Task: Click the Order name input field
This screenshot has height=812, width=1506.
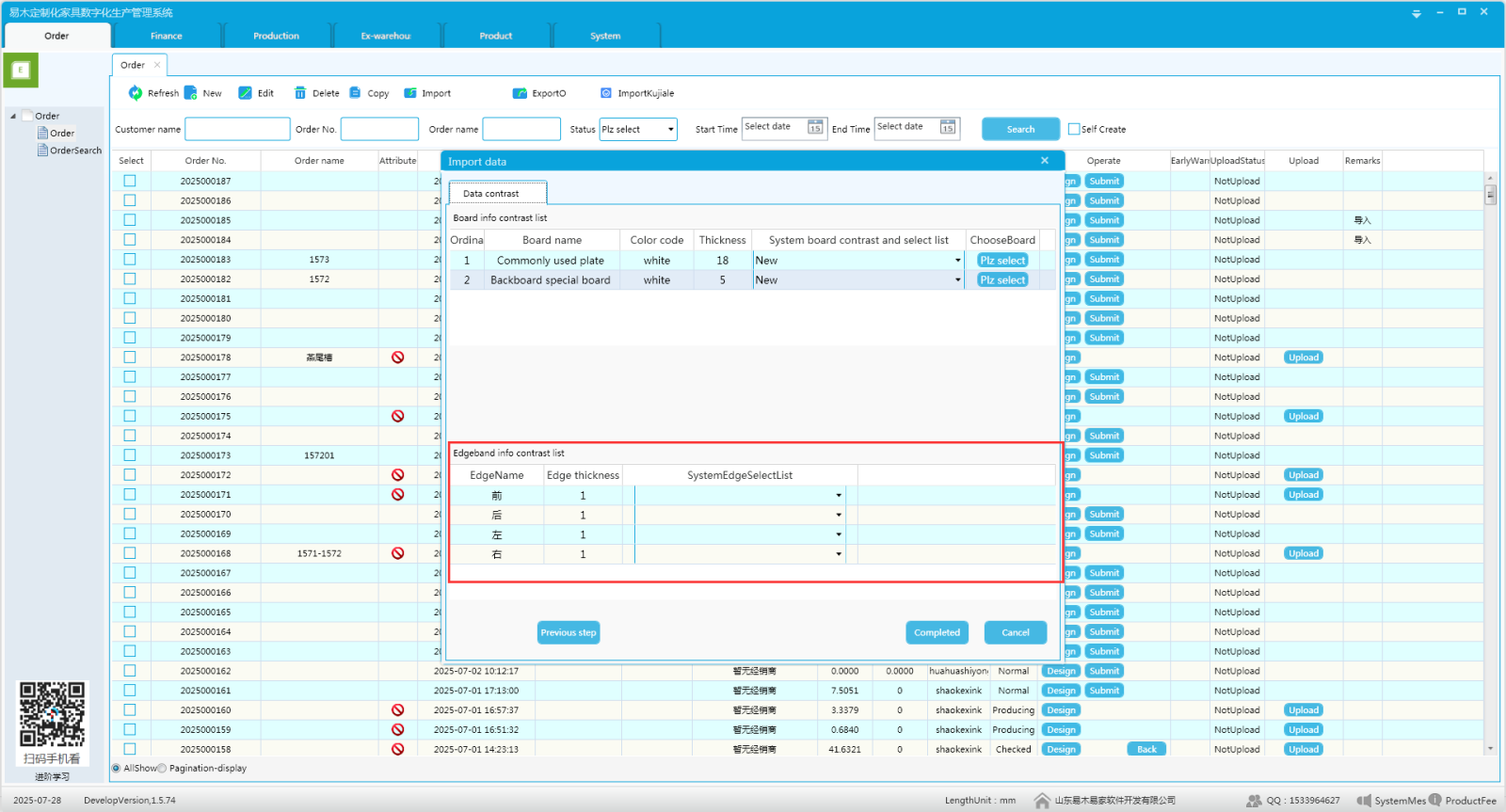Action: 521,129
